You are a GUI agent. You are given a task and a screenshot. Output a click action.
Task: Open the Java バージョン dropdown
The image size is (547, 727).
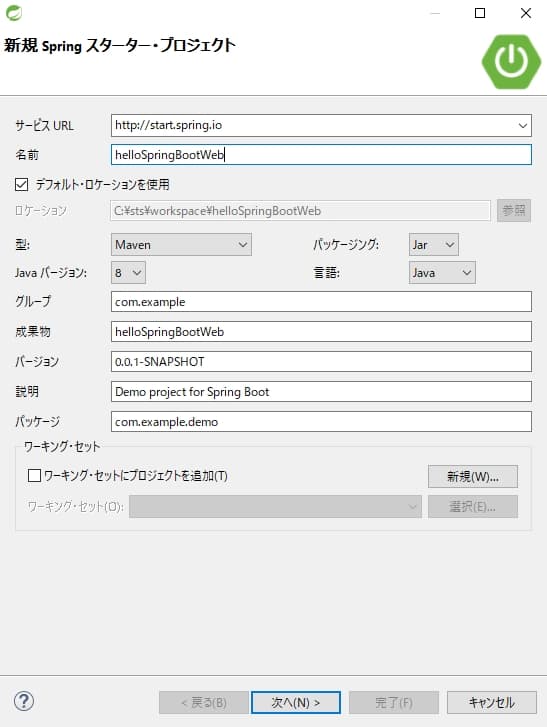(128, 273)
